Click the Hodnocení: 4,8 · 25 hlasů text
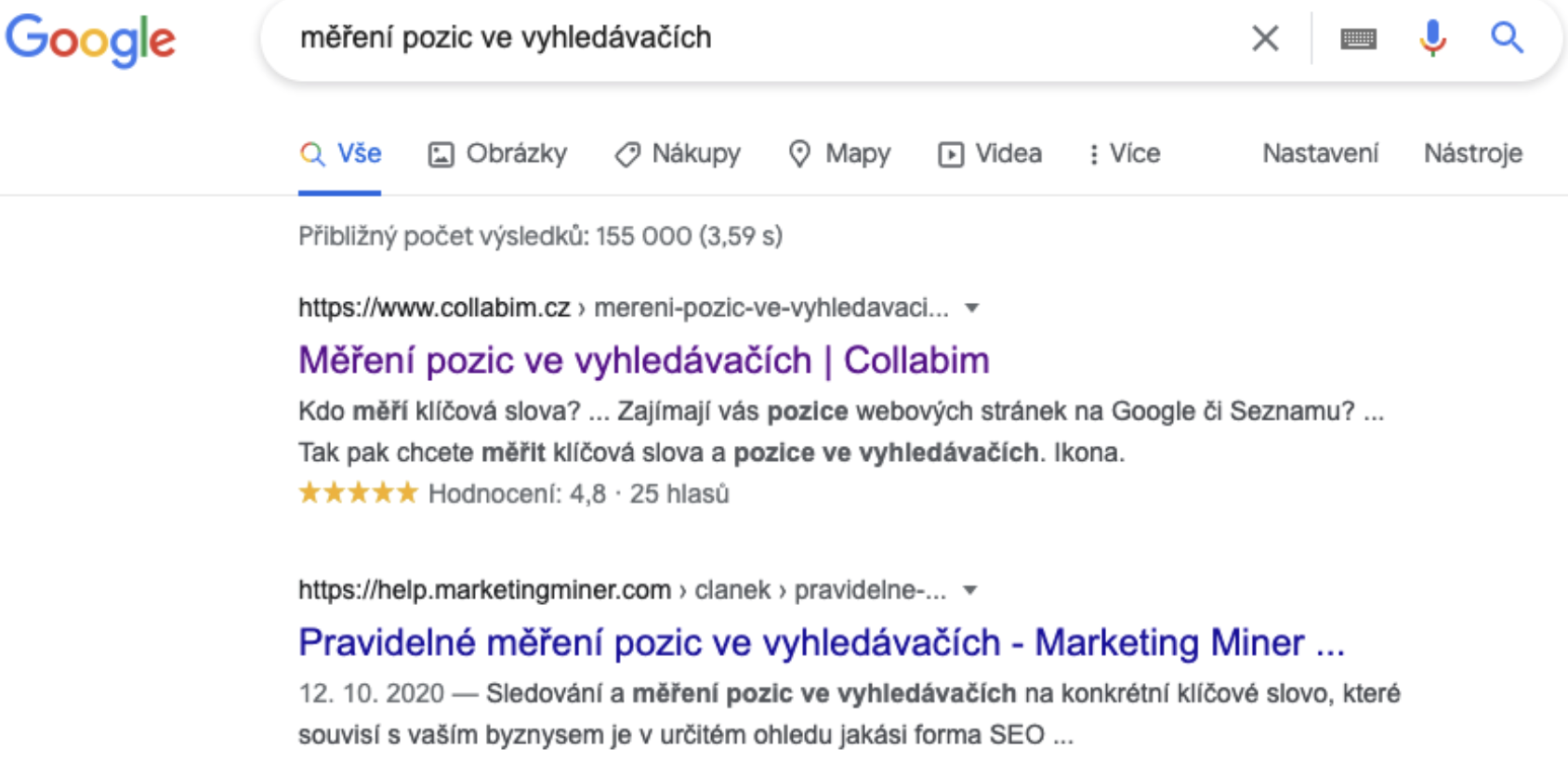Screen dimensions: 1568x762 578,493
